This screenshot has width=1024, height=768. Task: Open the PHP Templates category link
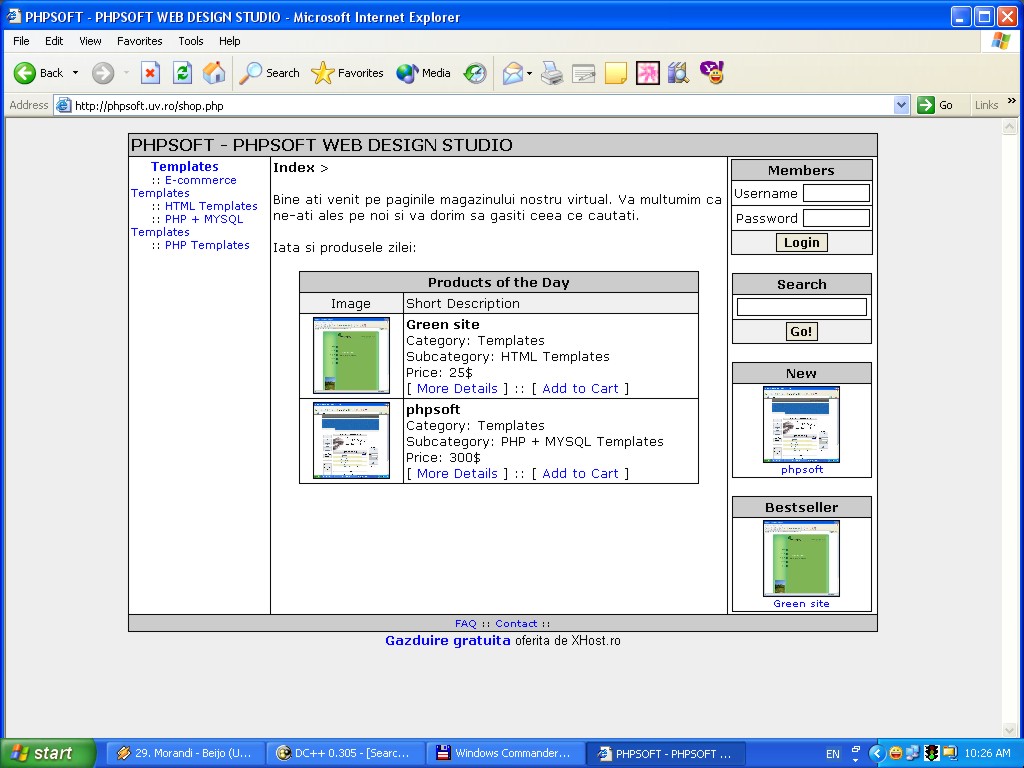coord(207,246)
